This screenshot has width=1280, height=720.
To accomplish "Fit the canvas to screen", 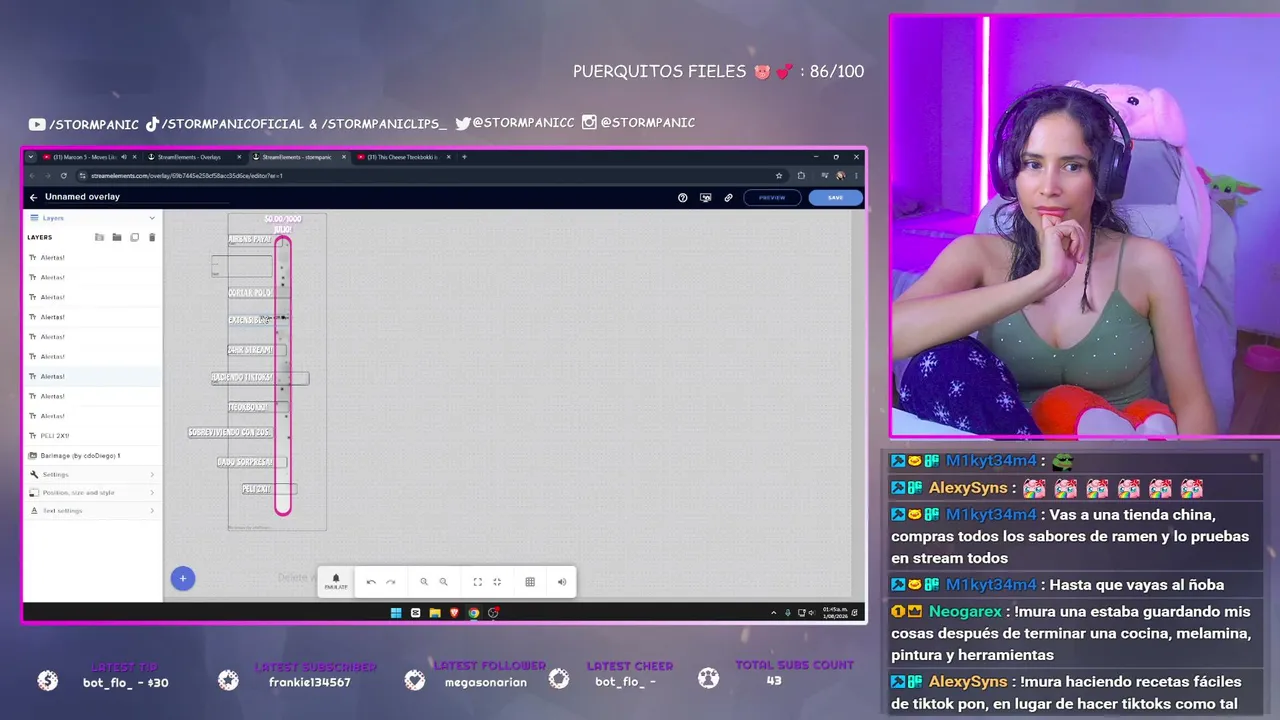I will coord(477,581).
